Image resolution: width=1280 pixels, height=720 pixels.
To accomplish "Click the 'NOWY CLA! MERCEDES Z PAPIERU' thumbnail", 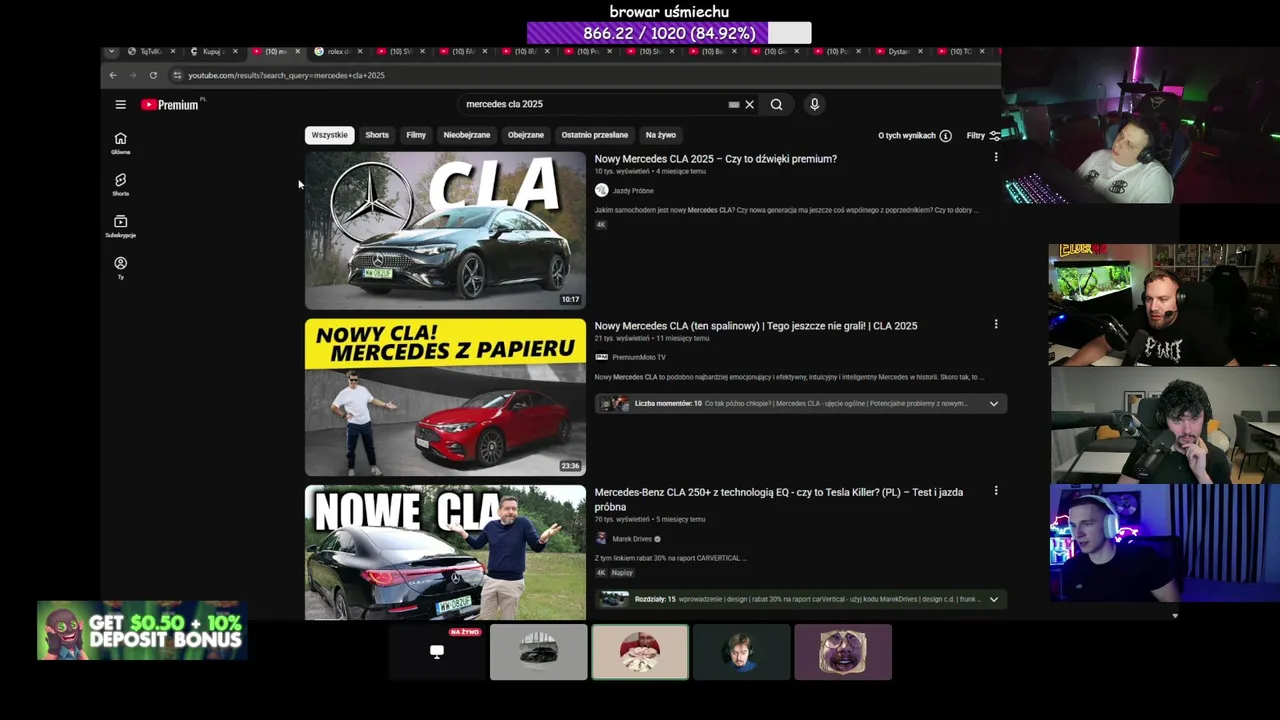I will pyautogui.click(x=445, y=397).
